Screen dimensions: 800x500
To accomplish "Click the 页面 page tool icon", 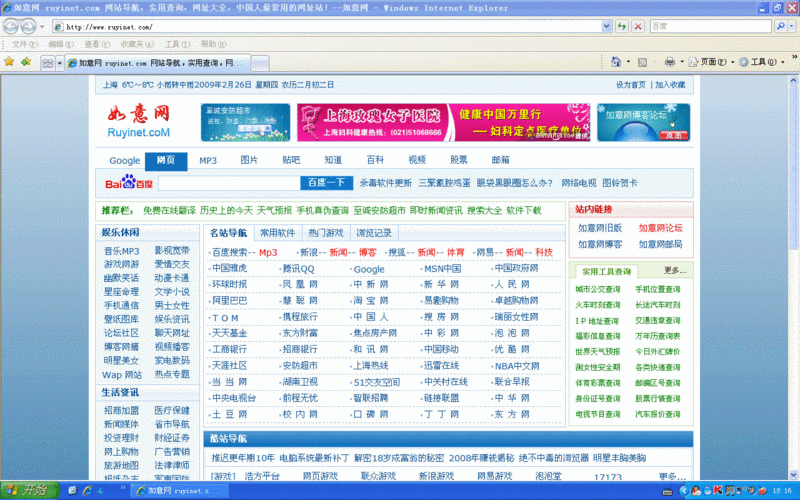I will click(693, 62).
